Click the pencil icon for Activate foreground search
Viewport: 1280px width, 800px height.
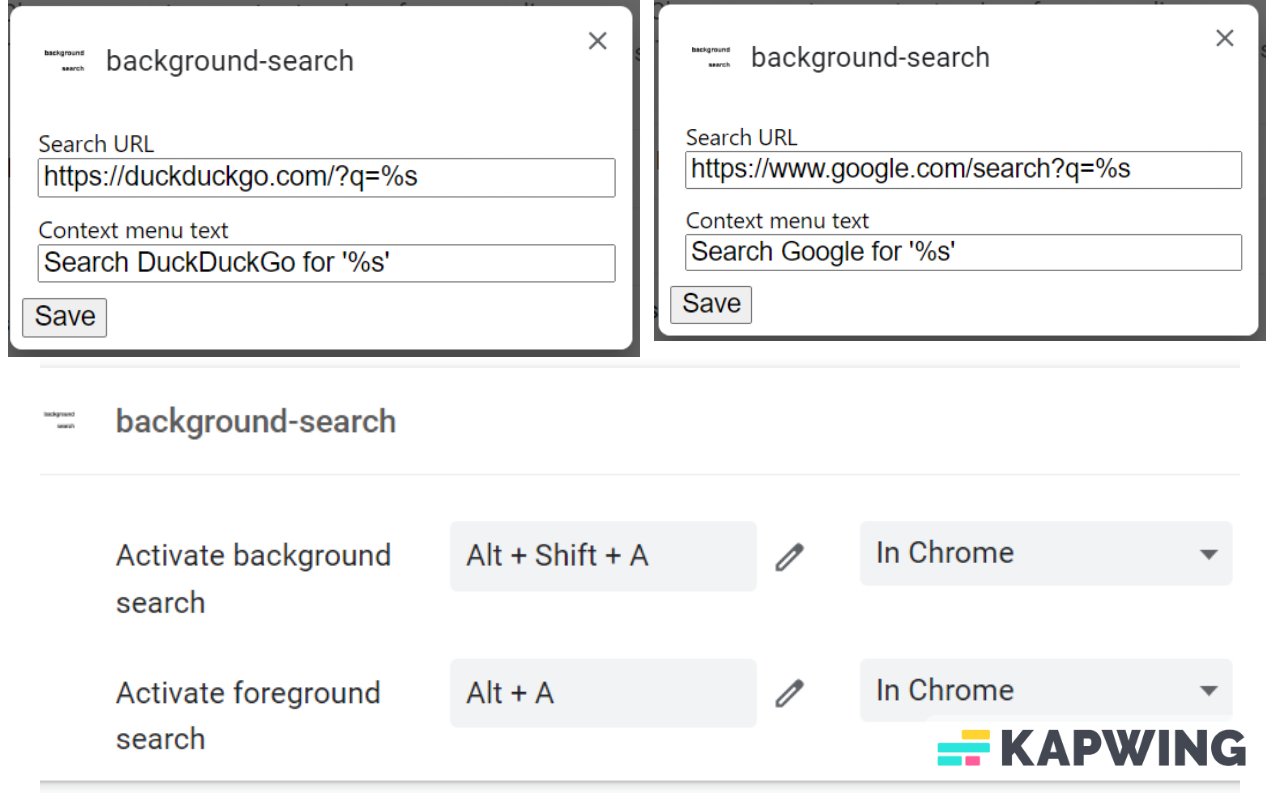coord(789,692)
